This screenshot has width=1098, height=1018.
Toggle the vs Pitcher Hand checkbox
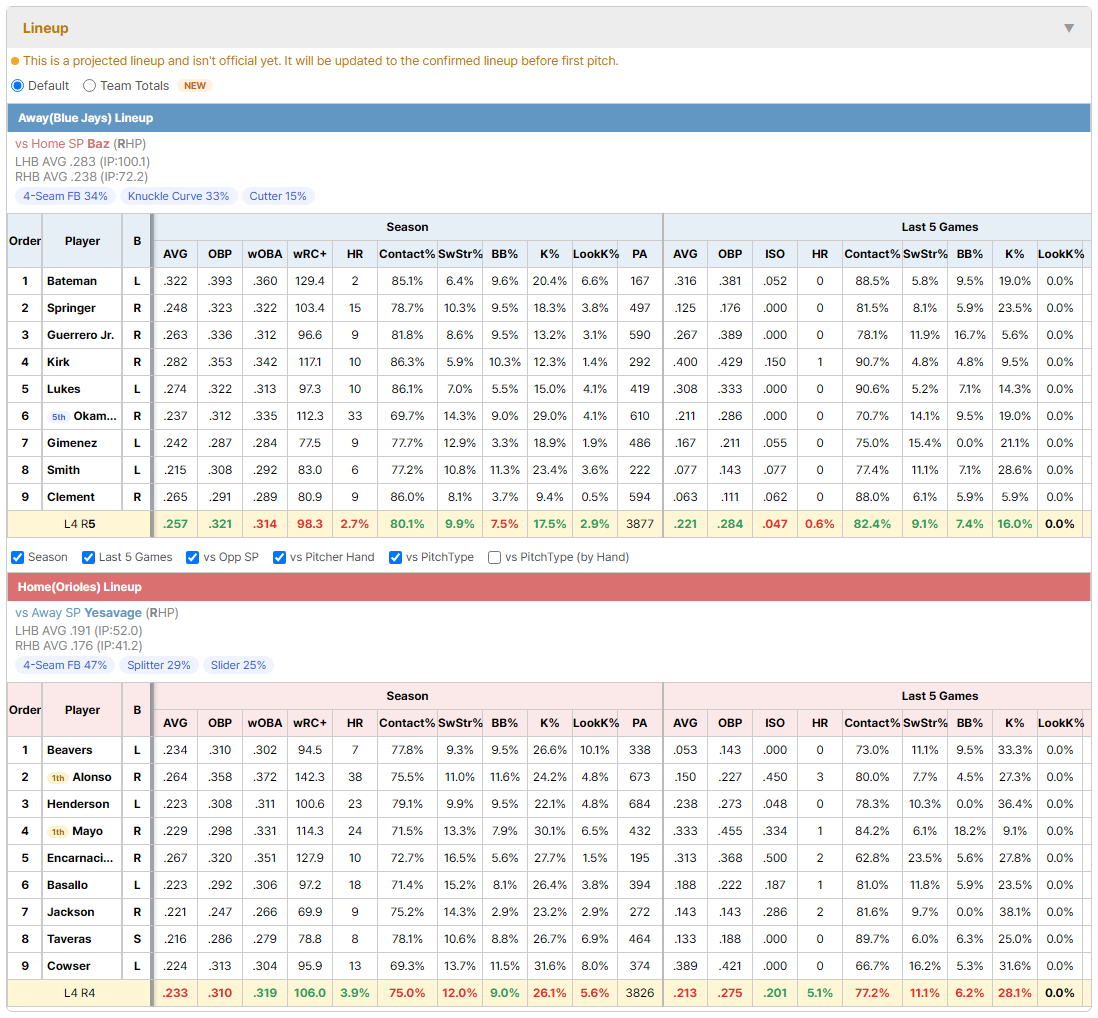(x=279, y=557)
